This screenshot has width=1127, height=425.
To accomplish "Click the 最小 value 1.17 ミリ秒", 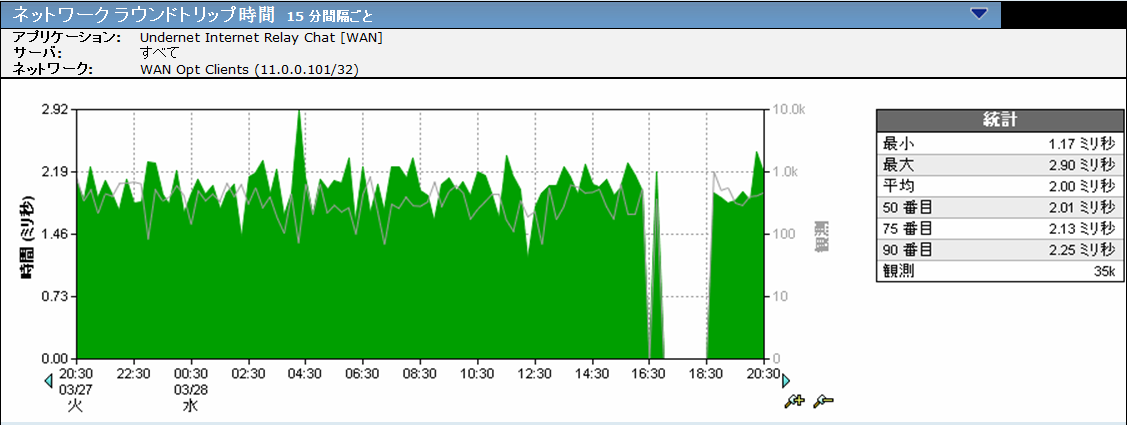I will 1081,144.
